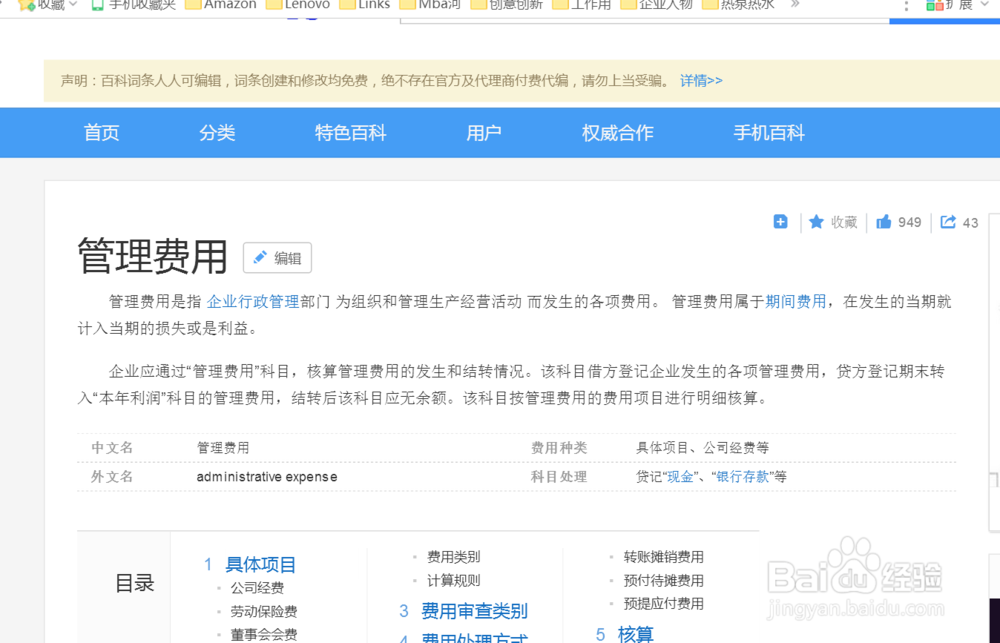
Task: Click the add-to-collection plus icon
Action: pos(780,222)
